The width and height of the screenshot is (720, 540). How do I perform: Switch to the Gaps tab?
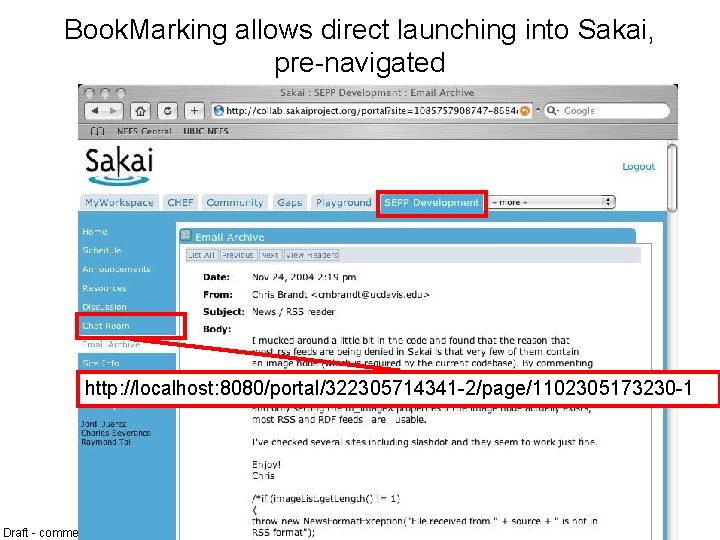(290, 202)
